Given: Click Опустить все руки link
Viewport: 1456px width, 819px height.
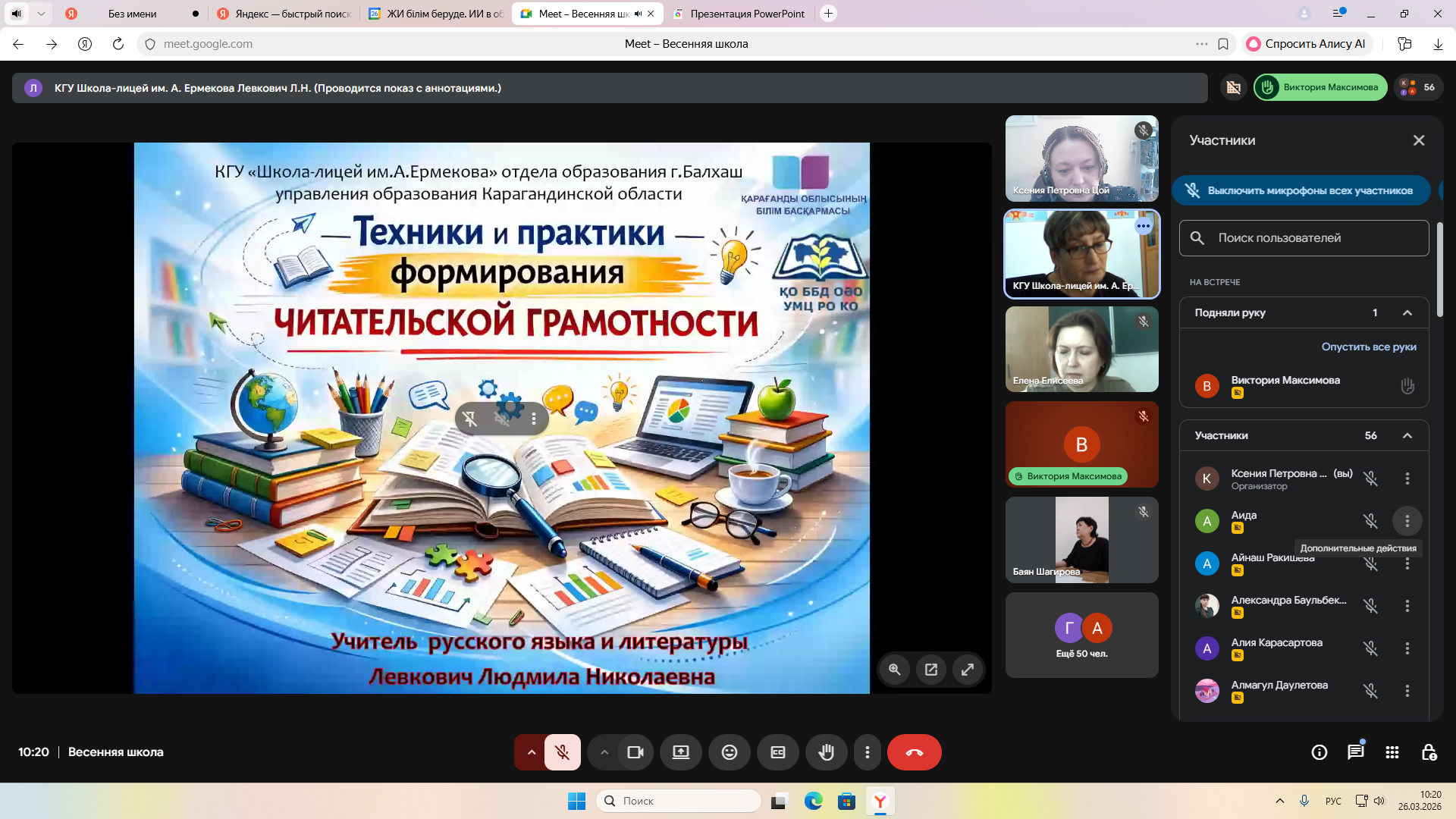Looking at the screenshot, I should (x=1368, y=347).
